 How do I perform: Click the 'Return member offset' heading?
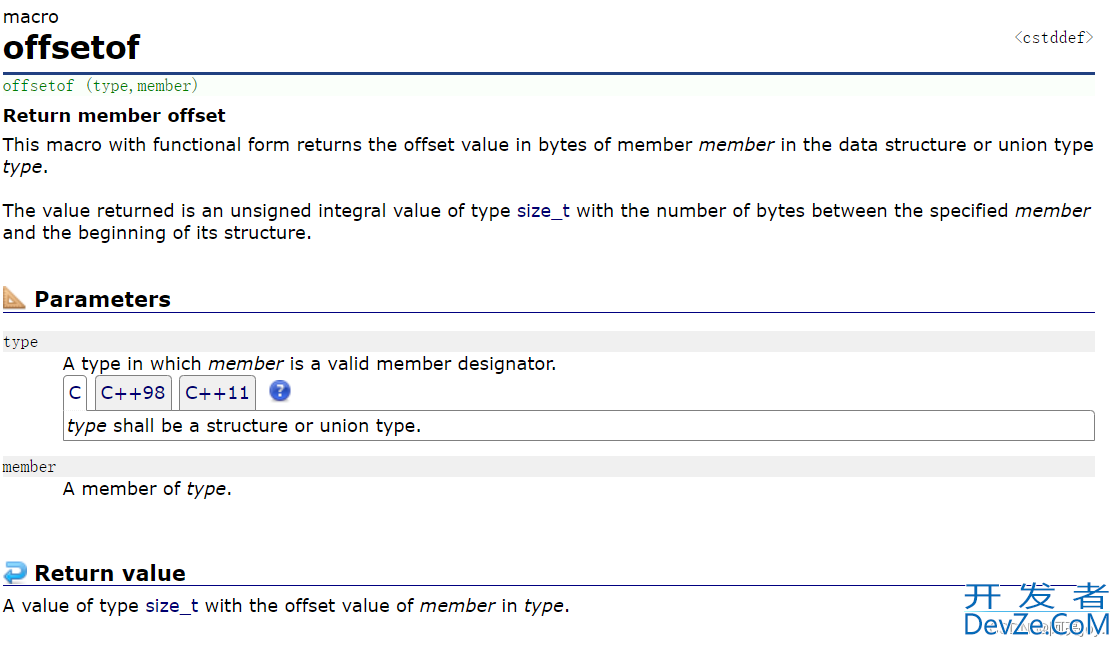pos(114,116)
